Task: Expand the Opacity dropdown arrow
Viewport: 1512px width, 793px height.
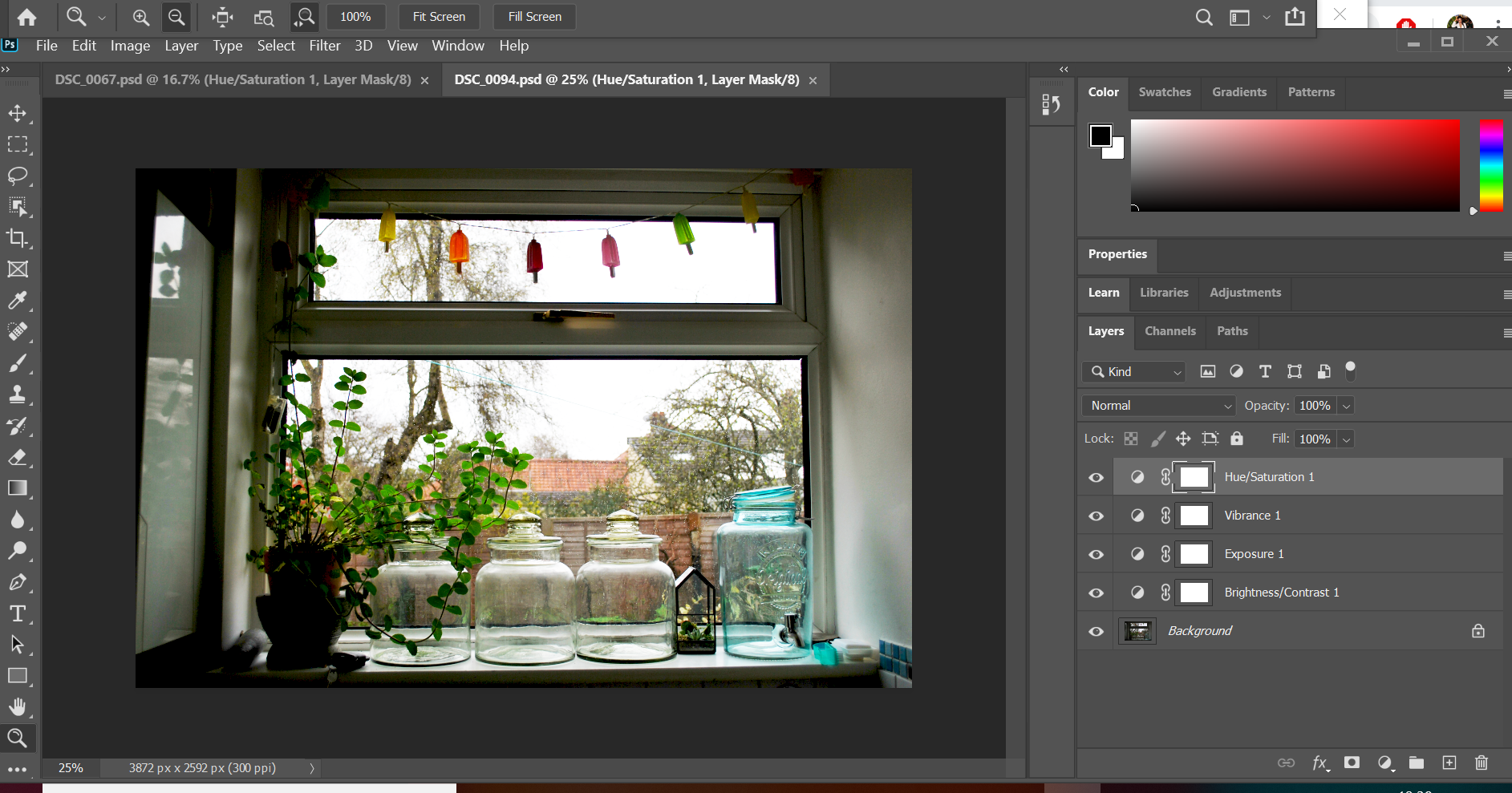Action: (1346, 406)
